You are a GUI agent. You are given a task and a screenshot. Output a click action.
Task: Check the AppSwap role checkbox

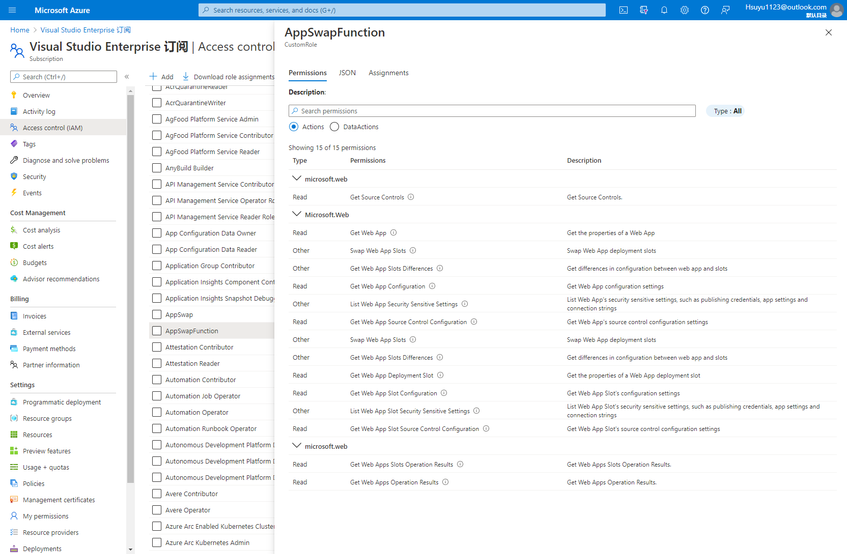point(157,314)
